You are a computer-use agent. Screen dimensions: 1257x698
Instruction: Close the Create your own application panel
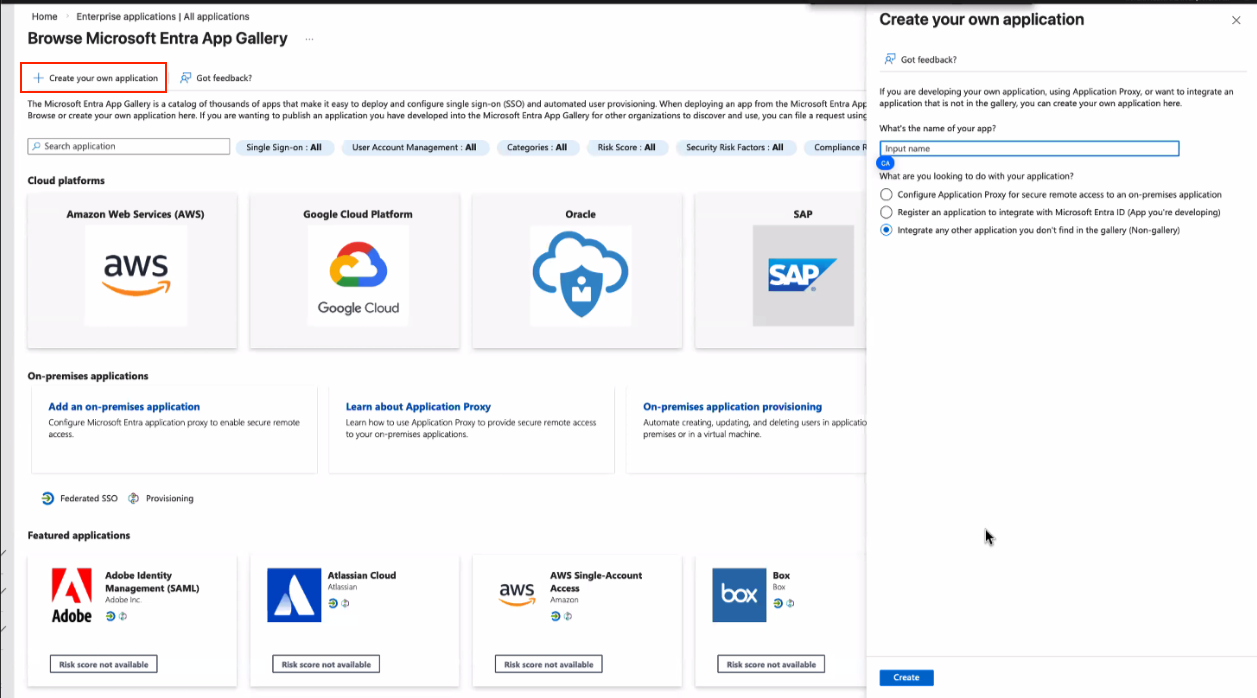(x=1236, y=20)
